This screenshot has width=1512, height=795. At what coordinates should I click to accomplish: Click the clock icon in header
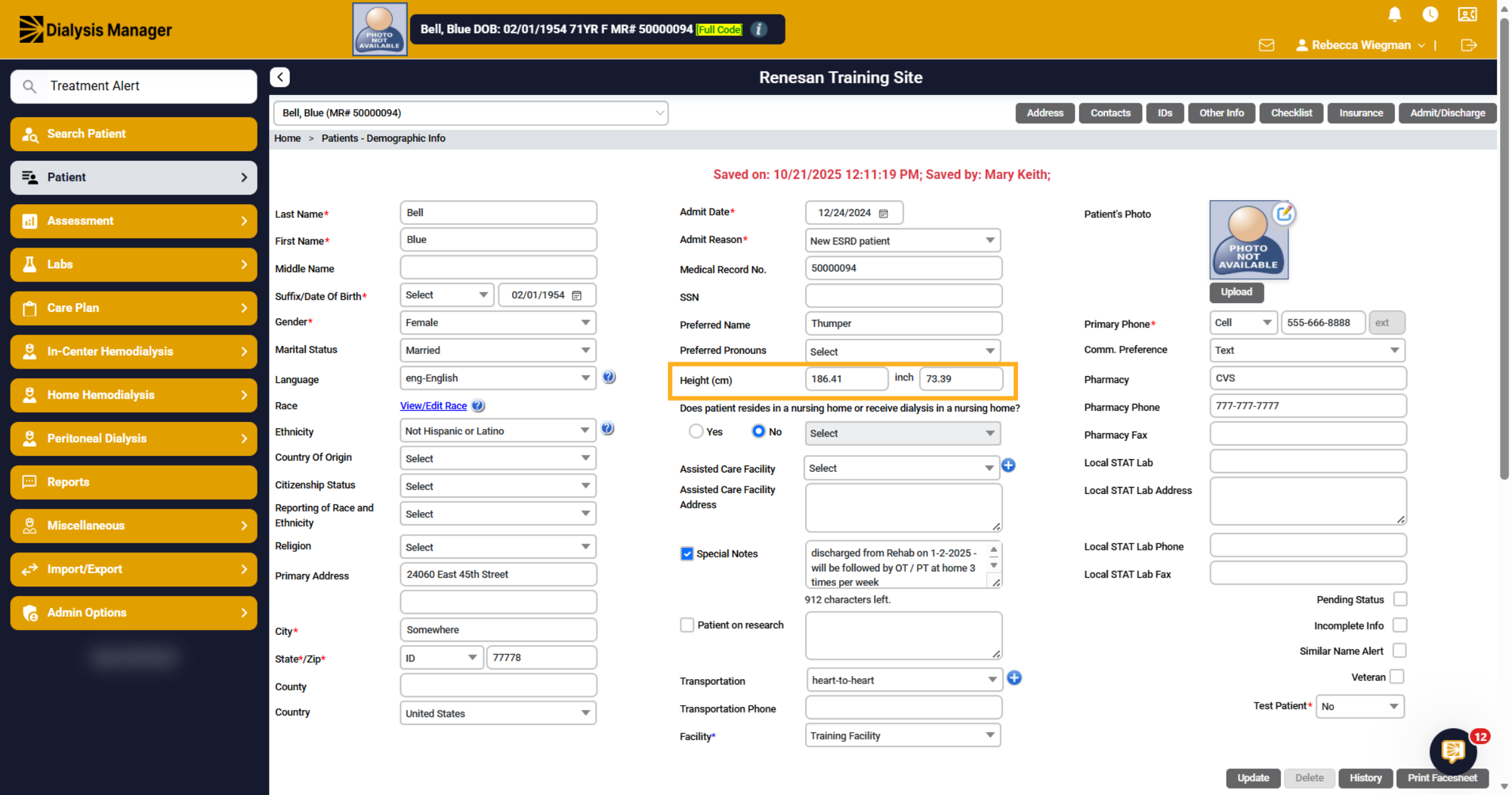(1430, 14)
